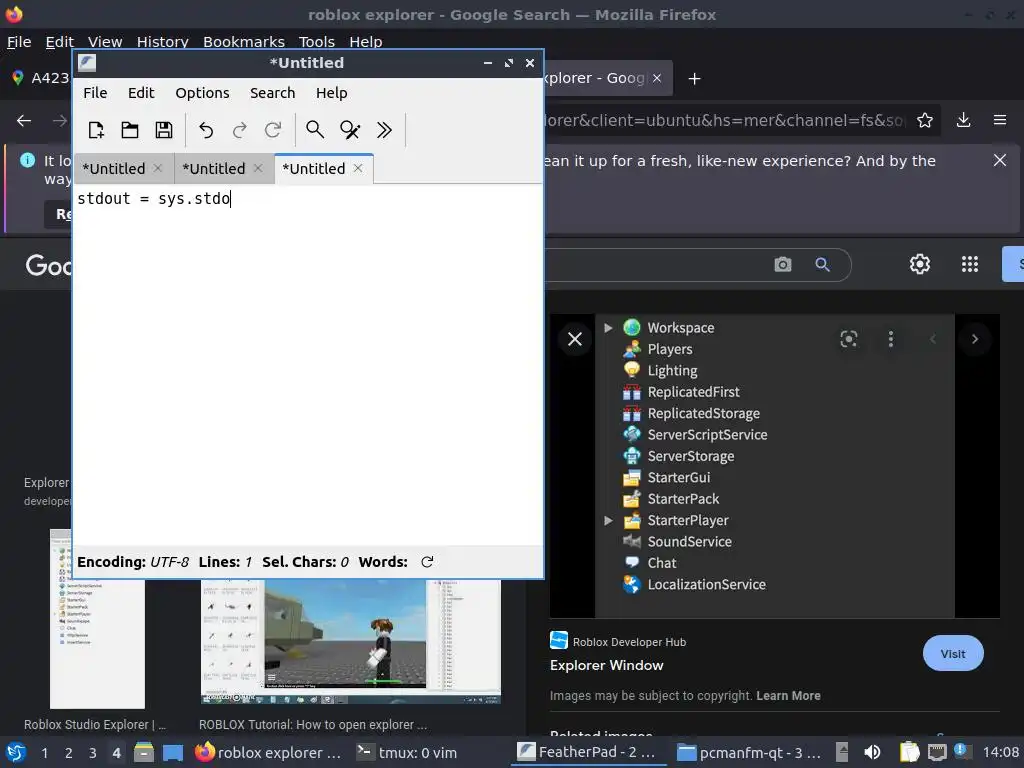Open the FeatherPad Search menu

(272, 93)
